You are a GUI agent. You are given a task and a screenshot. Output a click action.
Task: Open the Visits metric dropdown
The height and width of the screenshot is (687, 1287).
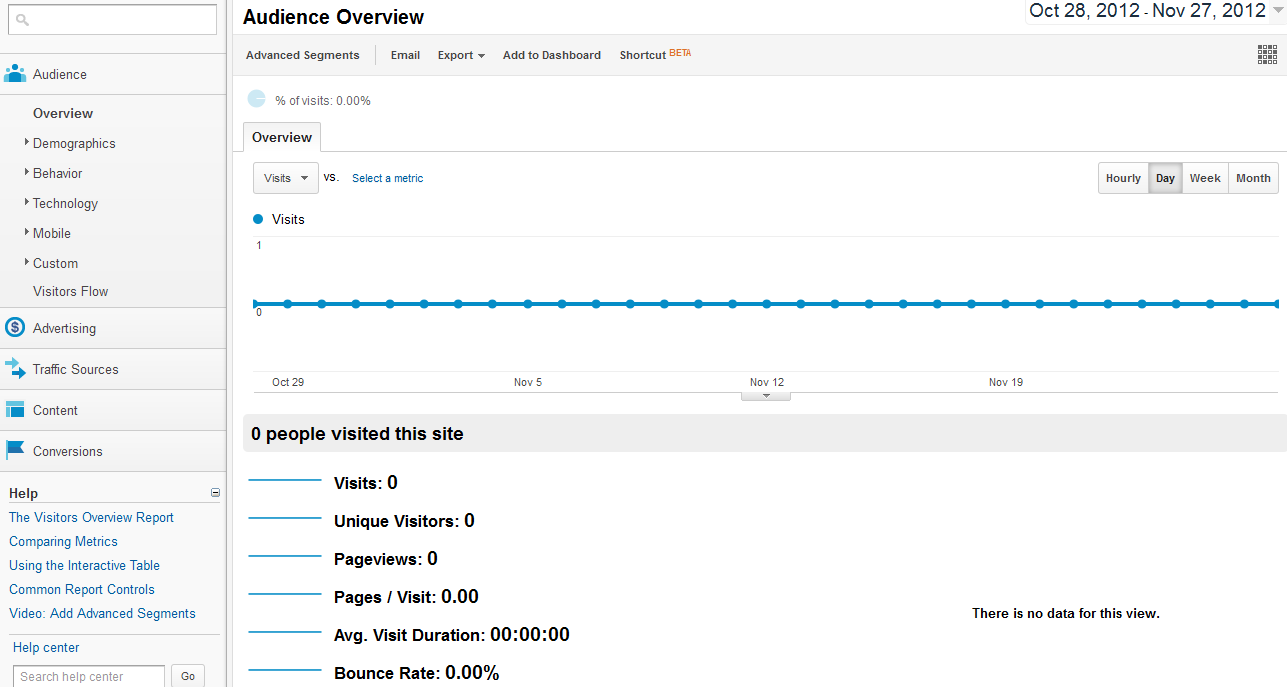click(x=286, y=178)
